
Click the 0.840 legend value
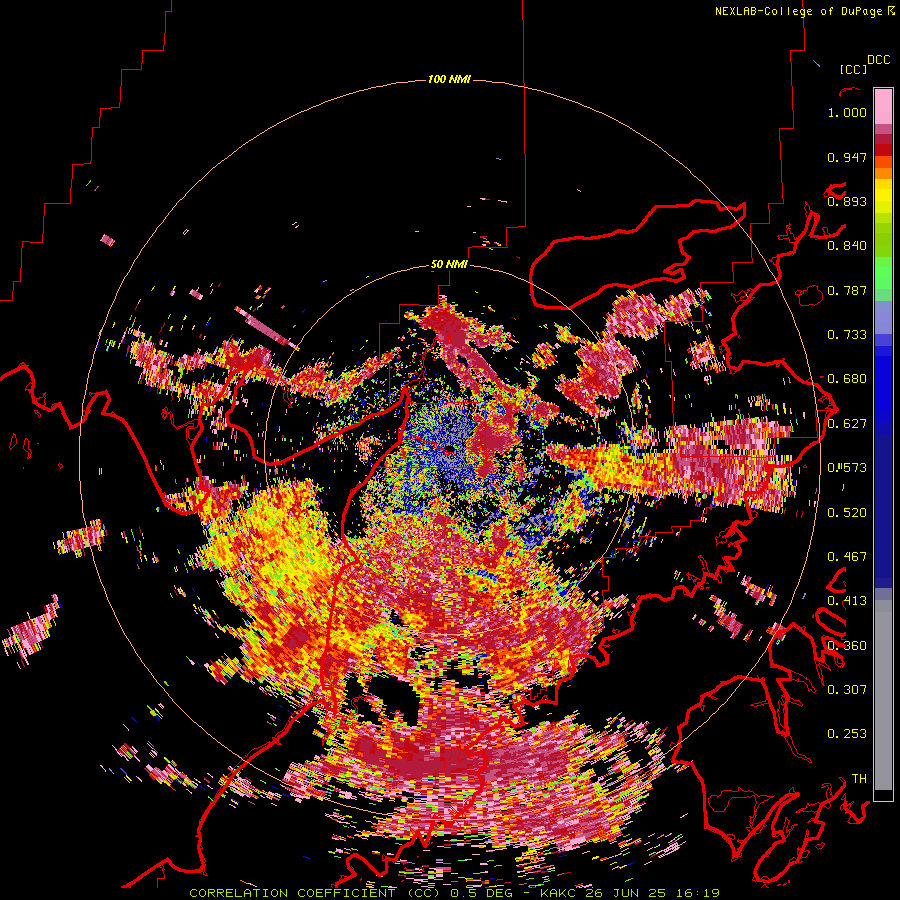(847, 246)
